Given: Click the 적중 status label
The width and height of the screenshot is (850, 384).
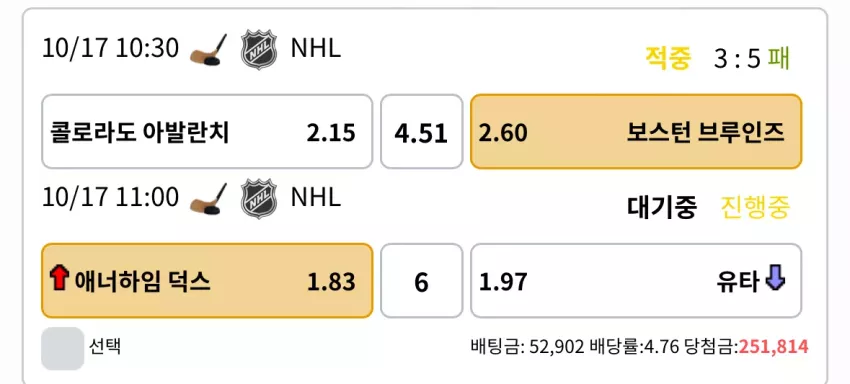Looking at the screenshot, I should (x=668, y=58).
